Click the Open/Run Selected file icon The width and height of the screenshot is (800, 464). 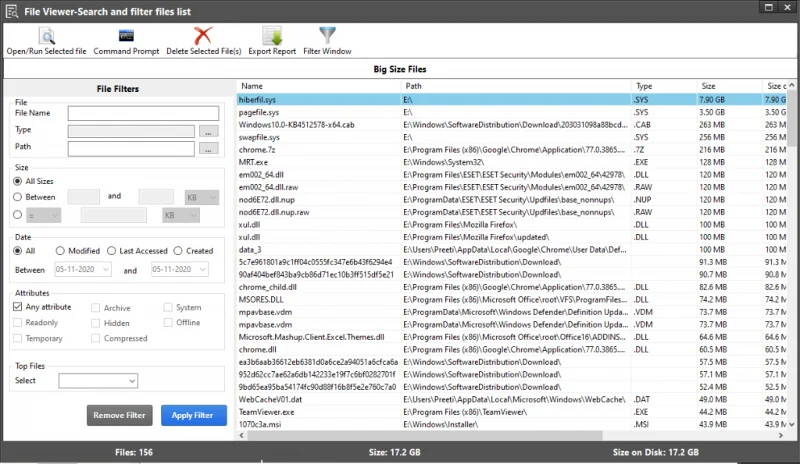[x=47, y=36]
